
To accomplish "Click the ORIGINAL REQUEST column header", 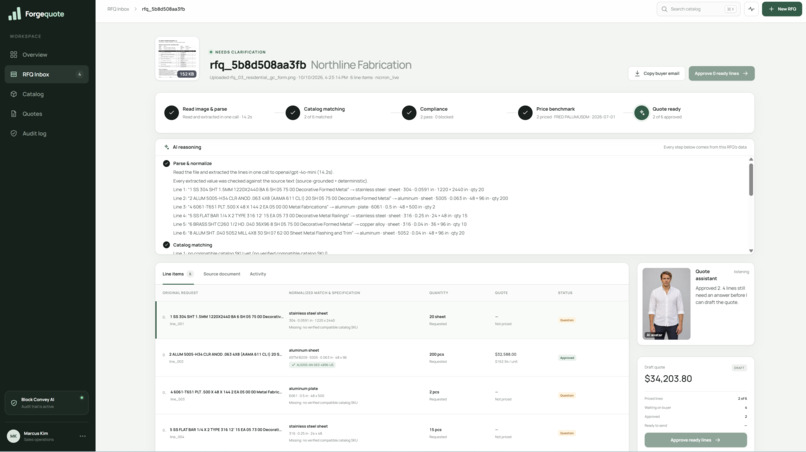I will tap(180, 293).
